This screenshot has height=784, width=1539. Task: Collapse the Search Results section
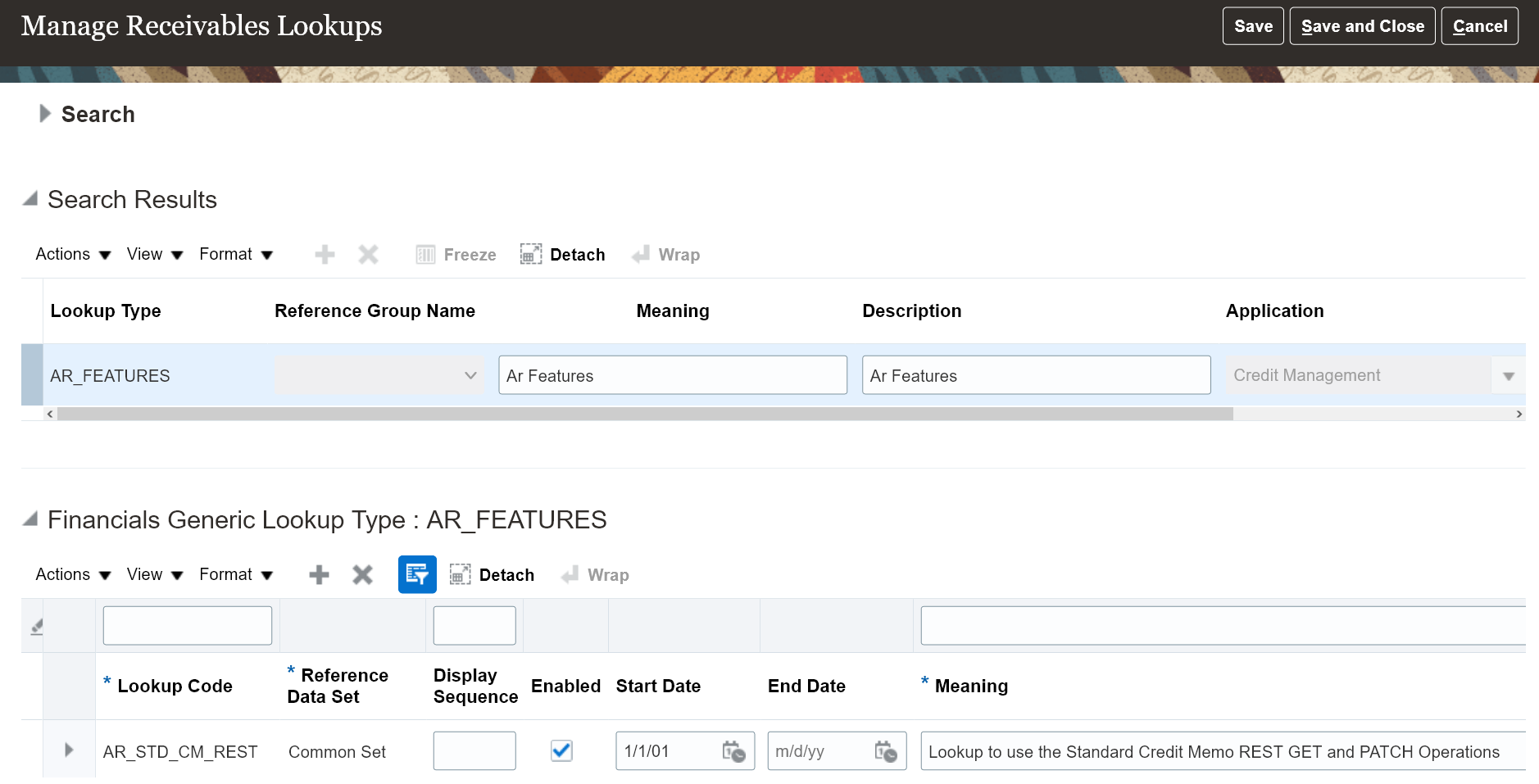[x=30, y=199]
